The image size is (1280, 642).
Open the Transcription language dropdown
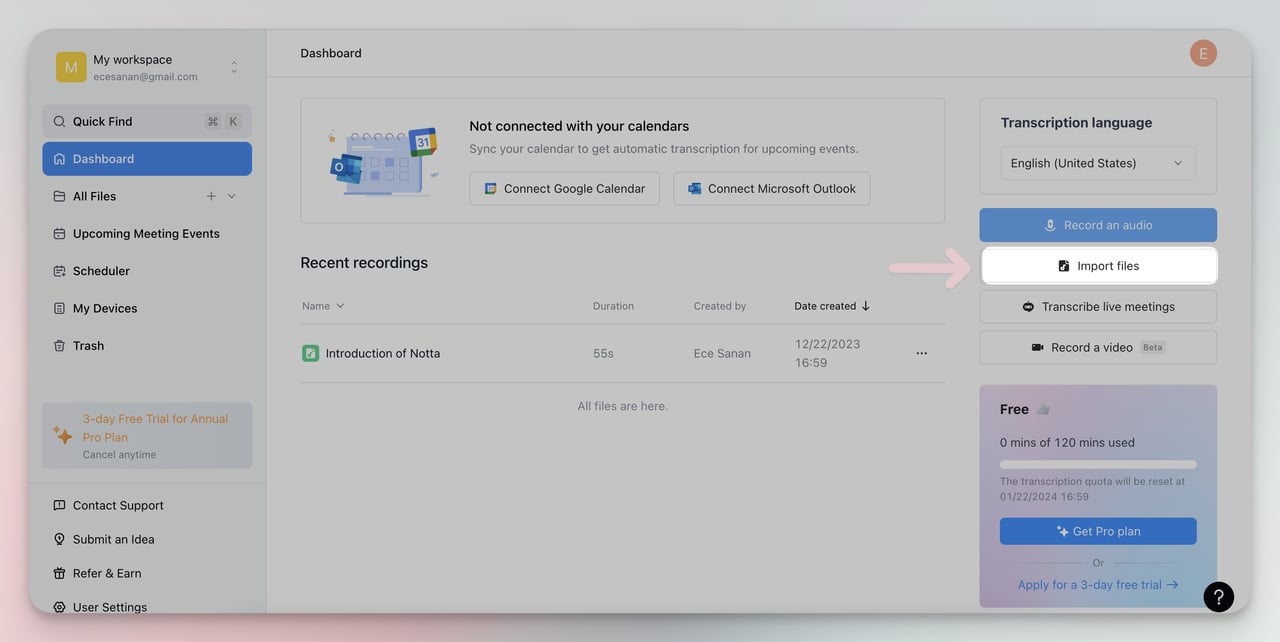1096,163
